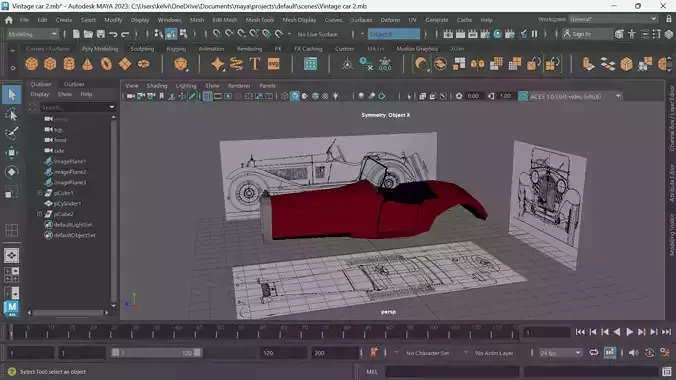
Task: Open the viewport Shading menu
Action: click(x=156, y=86)
